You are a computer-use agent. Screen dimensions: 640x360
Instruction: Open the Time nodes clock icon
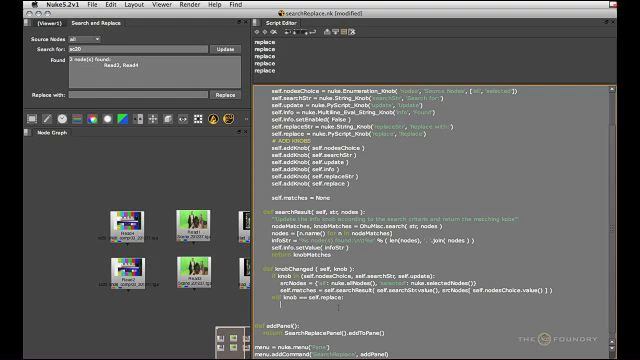pyautogui.click(x=62, y=119)
